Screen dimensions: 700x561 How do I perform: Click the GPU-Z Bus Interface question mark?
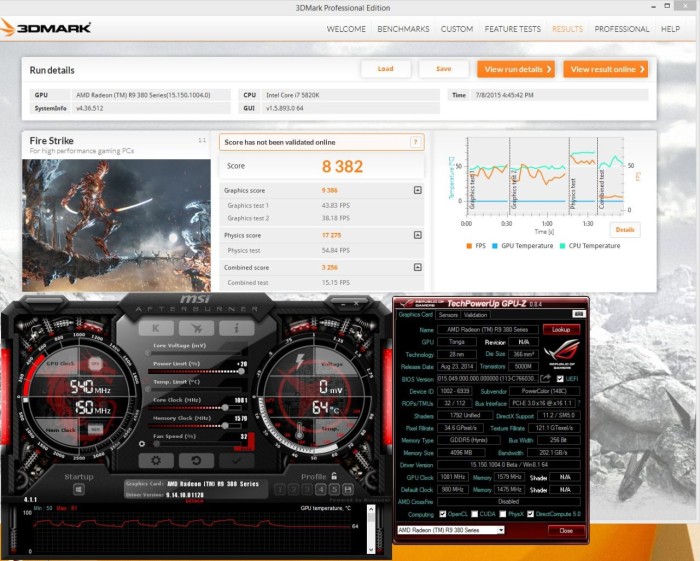[579, 403]
